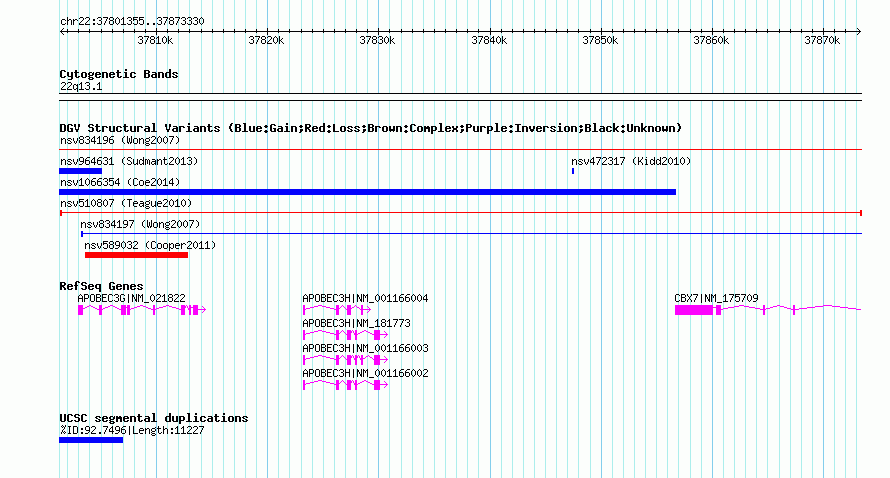This screenshot has width=890, height=478.
Task: Click the chr22:37801355..37873330 coordinate label
Action: pos(132,21)
